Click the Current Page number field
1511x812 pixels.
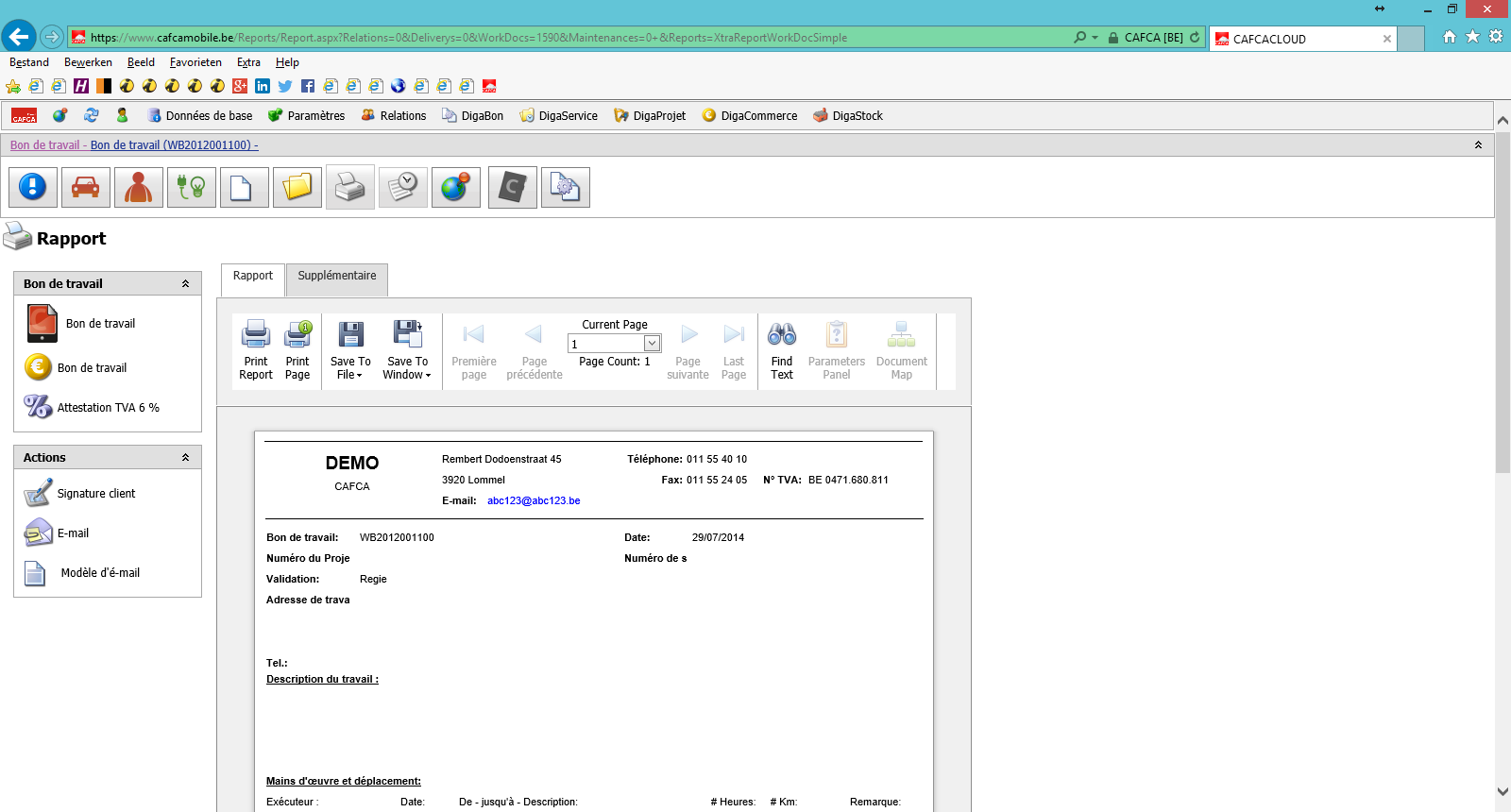[x=606, y=344]
